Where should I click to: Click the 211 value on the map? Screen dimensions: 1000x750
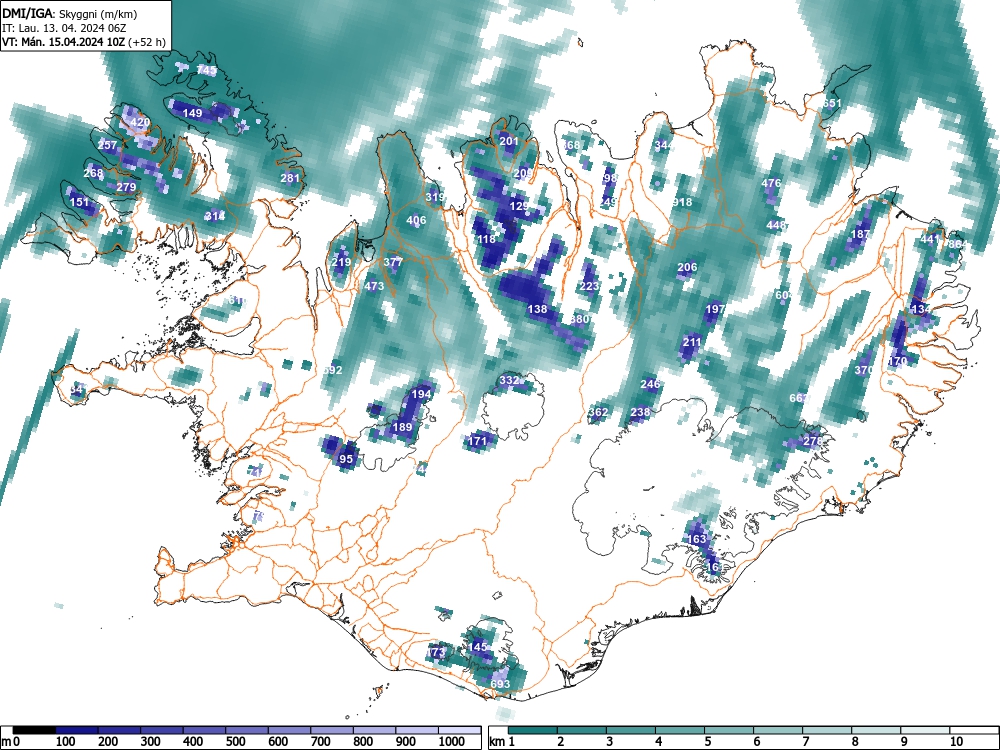692,342
